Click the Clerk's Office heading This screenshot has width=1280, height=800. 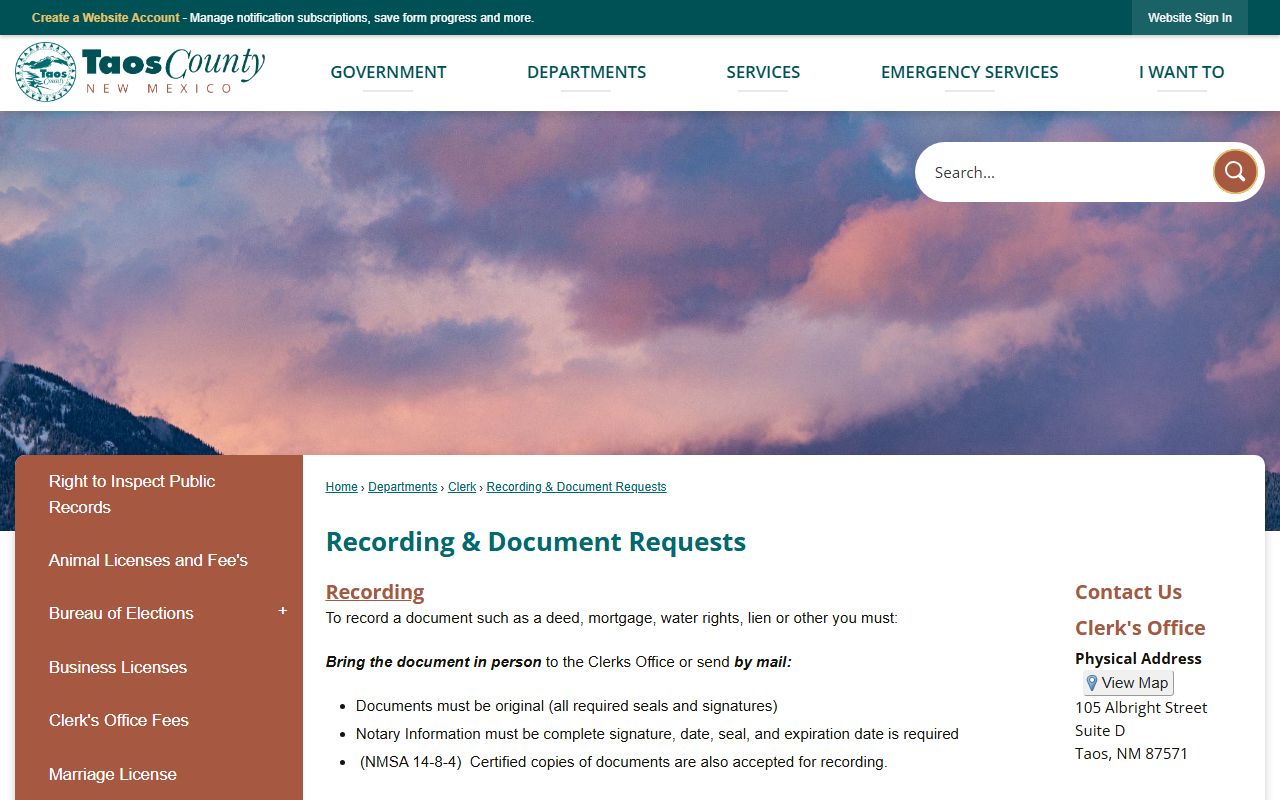[1140, 628]
